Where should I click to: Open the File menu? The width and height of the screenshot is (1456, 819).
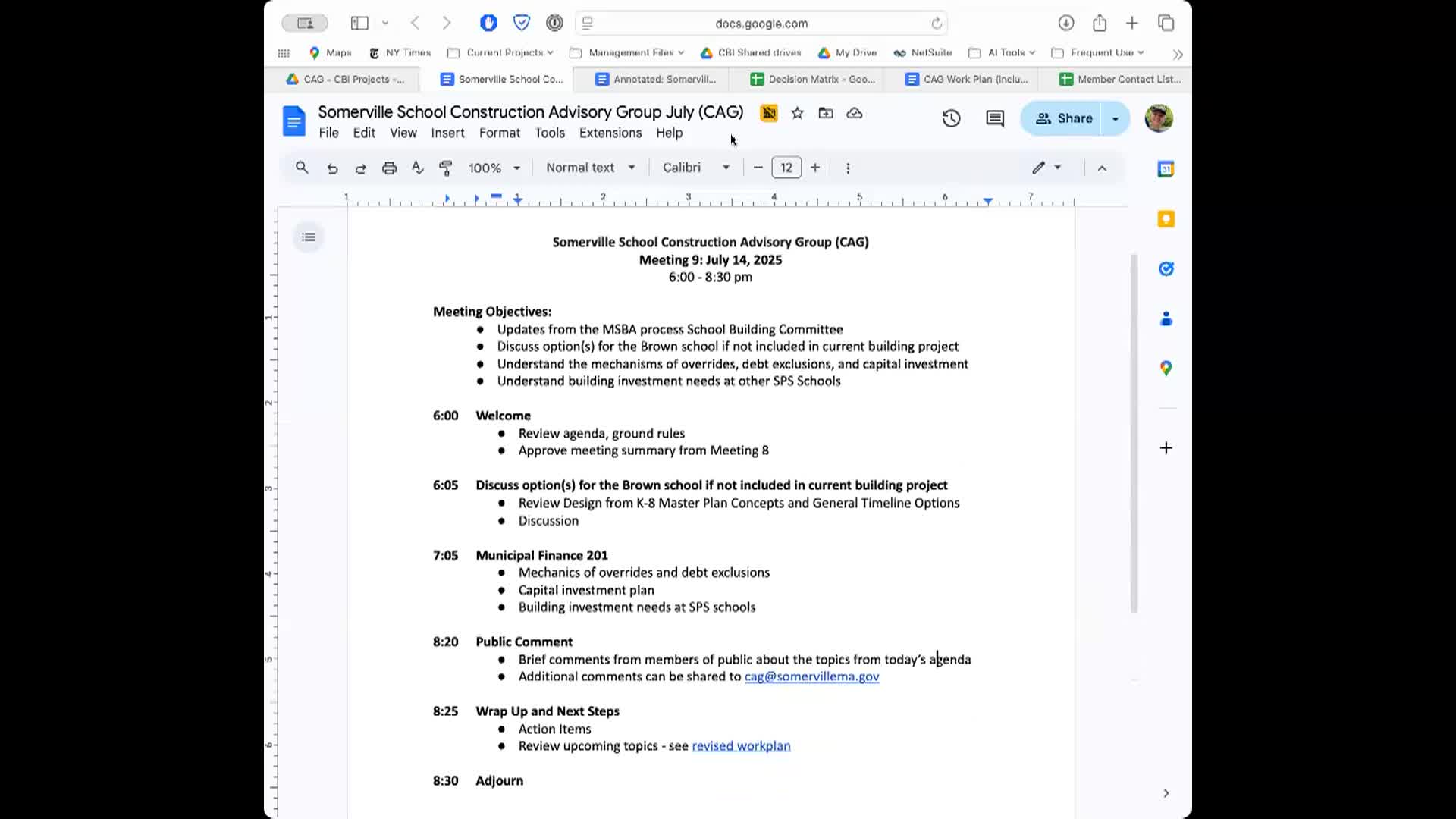click(x=328, y=133)
